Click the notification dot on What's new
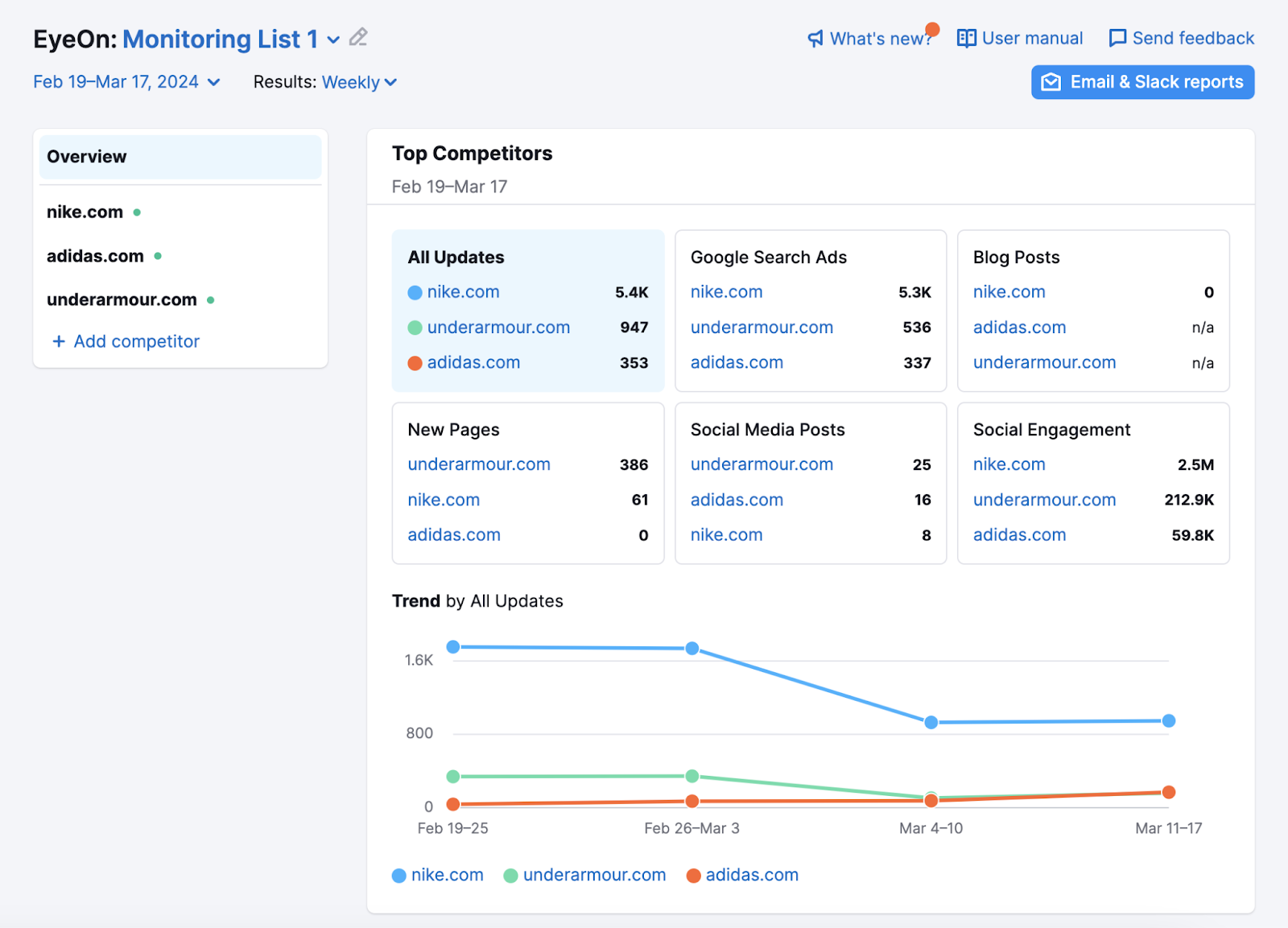The width and height of the screenshot is (1288, 928). pyautogui.click(x=931, y=28)
